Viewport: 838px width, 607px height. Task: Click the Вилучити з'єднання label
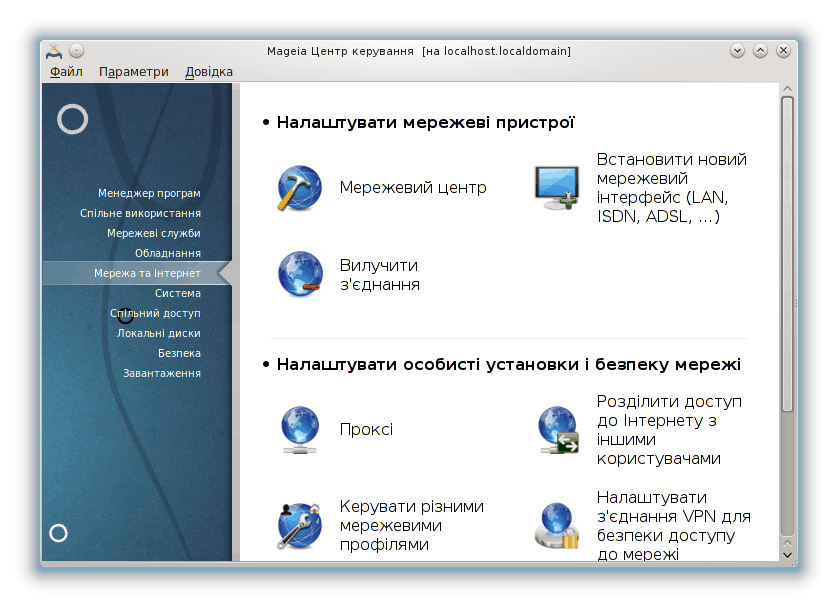pyautogui.click(x=380, y=275)
